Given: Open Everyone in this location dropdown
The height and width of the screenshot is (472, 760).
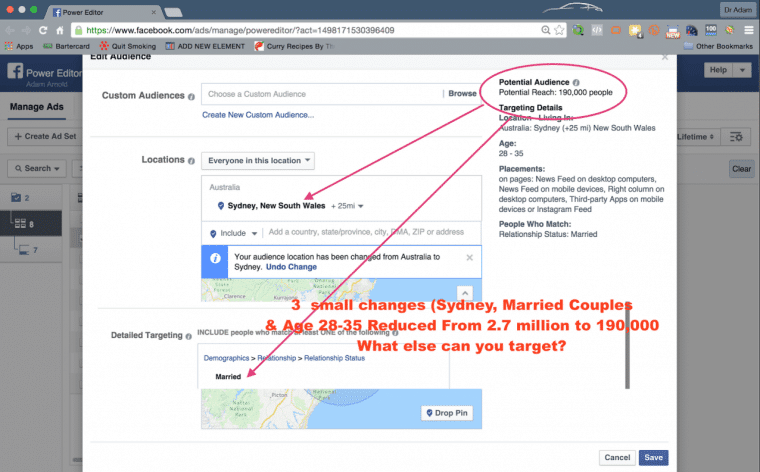Looking at the screenshot, I should coord(258,160).
